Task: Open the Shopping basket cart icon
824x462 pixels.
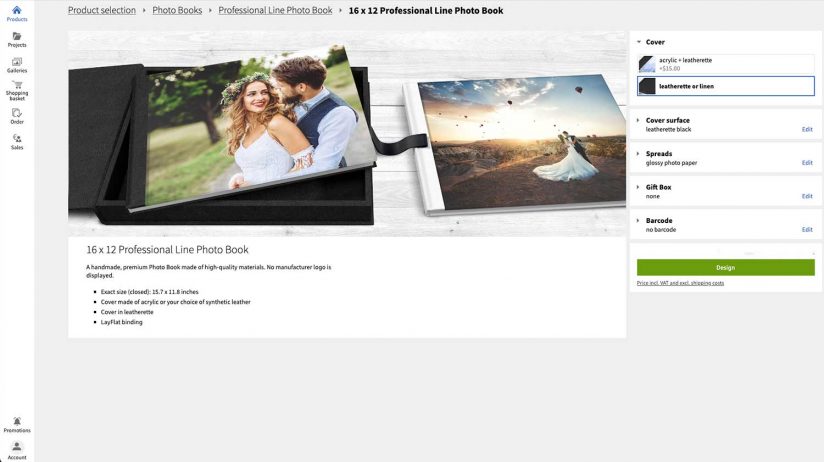Action: pos(17,85)
